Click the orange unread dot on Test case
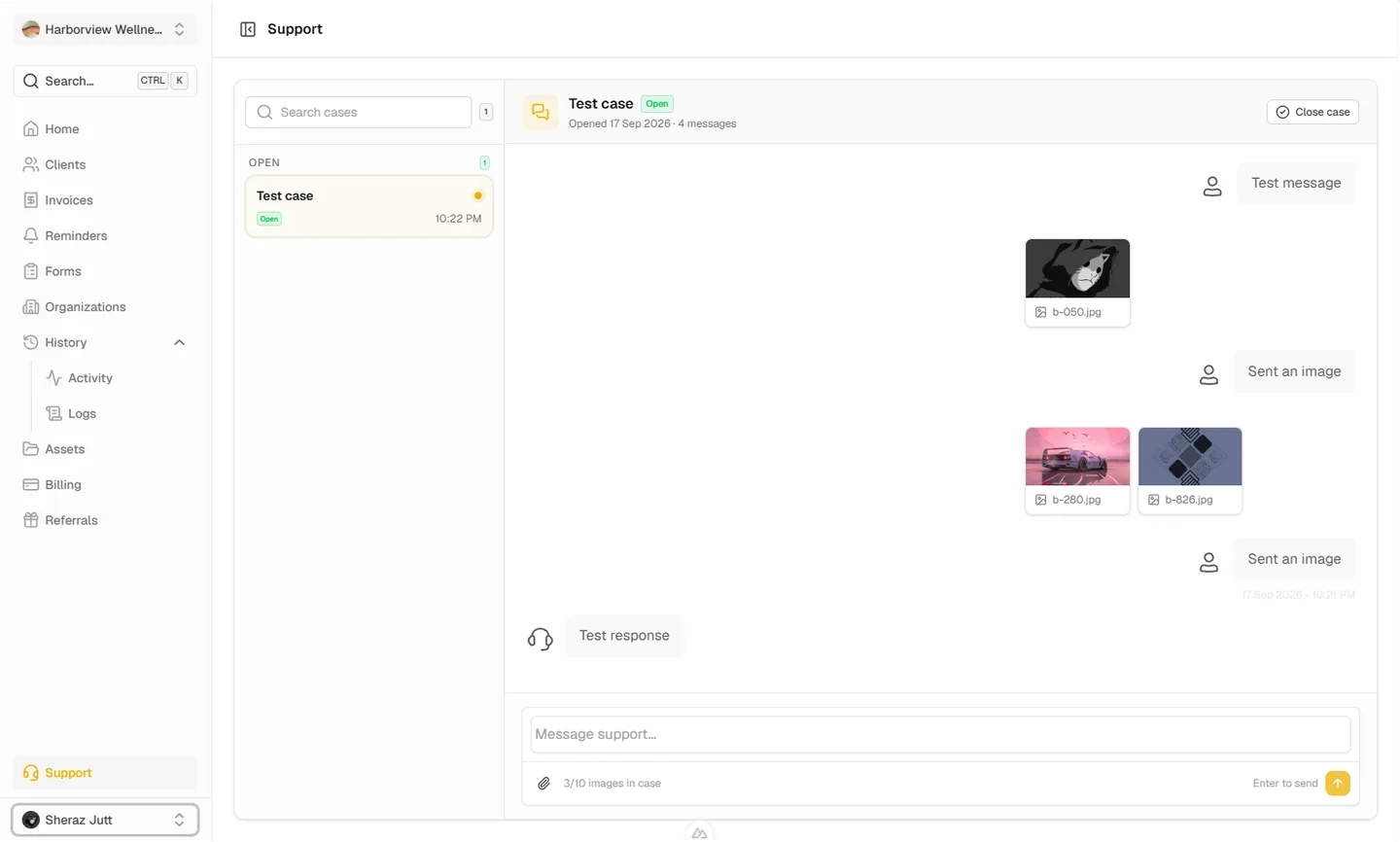Image resolution: width=1400 pixels, height=842 pixels. pyautogui.click(x=477, y=195)
